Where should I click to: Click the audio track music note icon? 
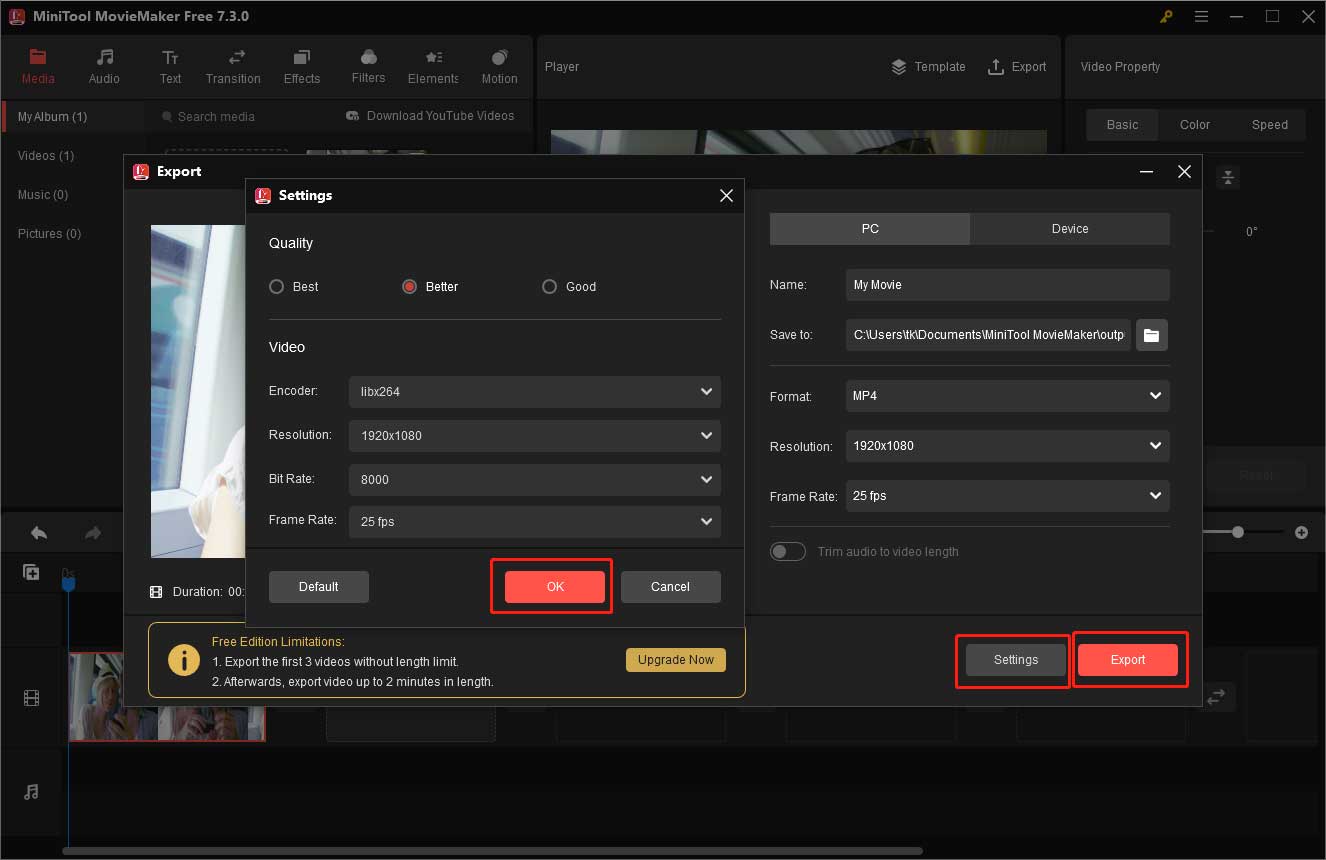pyautogui.click(x=31, y=792)
